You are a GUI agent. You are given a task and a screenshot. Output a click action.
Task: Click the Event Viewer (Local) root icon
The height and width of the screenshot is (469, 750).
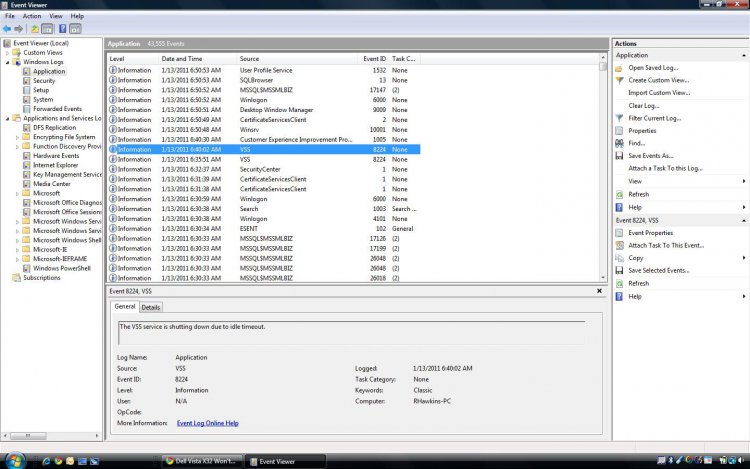click(x=7, y=43)
